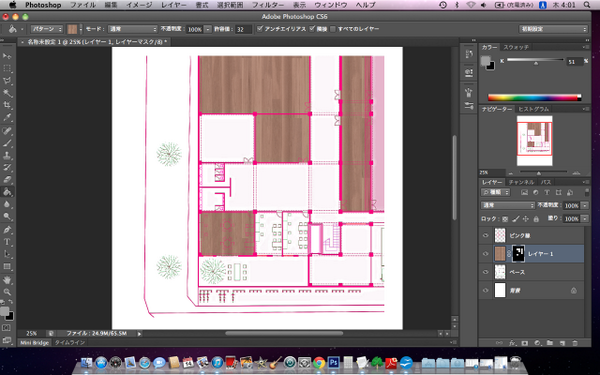The image size is (600, 375).
Task: Switch to the スウォッチ tab
Action: 515,47
